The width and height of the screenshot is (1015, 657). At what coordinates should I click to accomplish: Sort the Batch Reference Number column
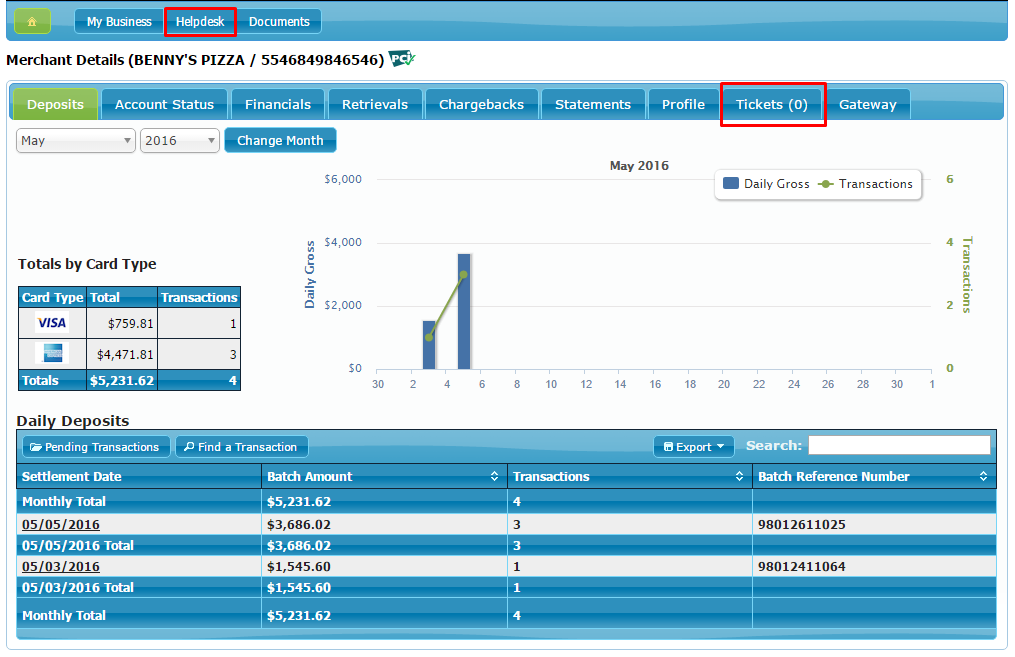(x=984, y=477)
